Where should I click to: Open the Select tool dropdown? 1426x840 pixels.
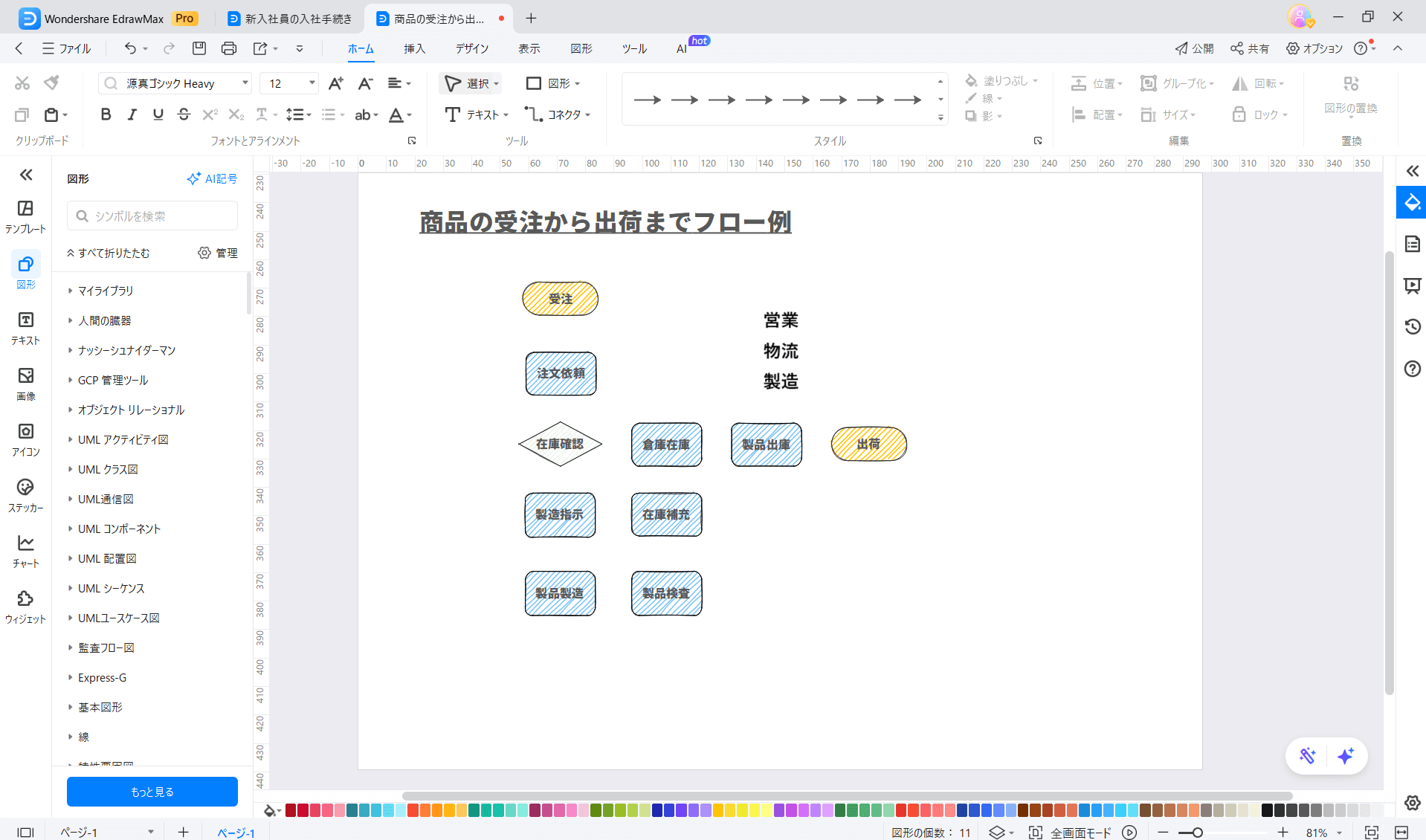tap(496, 84)
